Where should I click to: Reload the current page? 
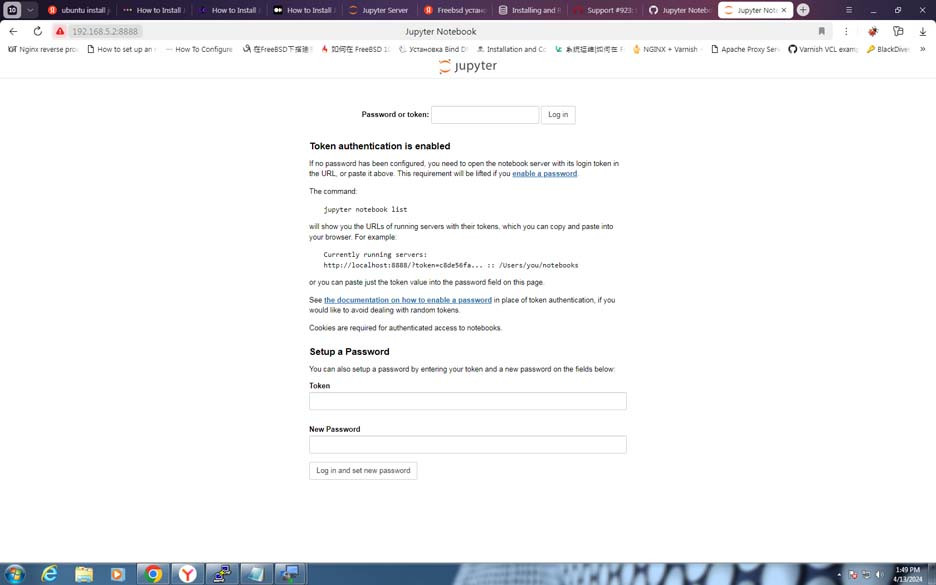coord(37,31)
